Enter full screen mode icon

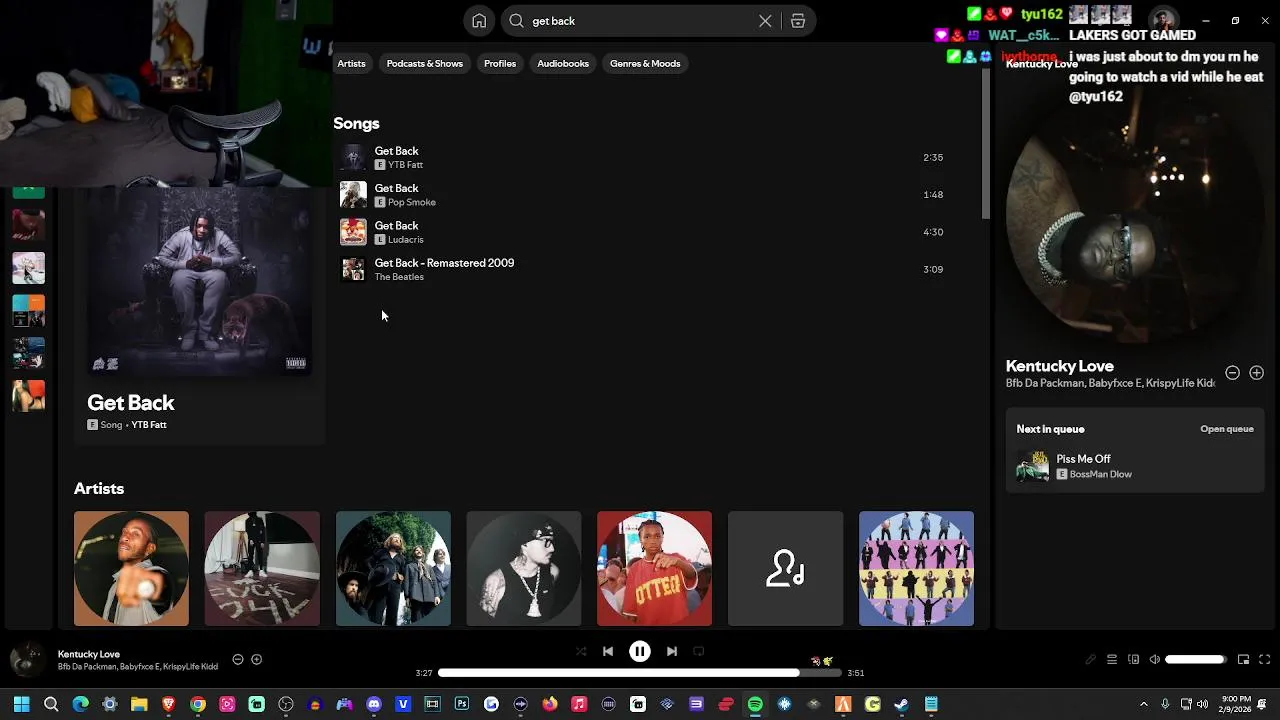1265,659
